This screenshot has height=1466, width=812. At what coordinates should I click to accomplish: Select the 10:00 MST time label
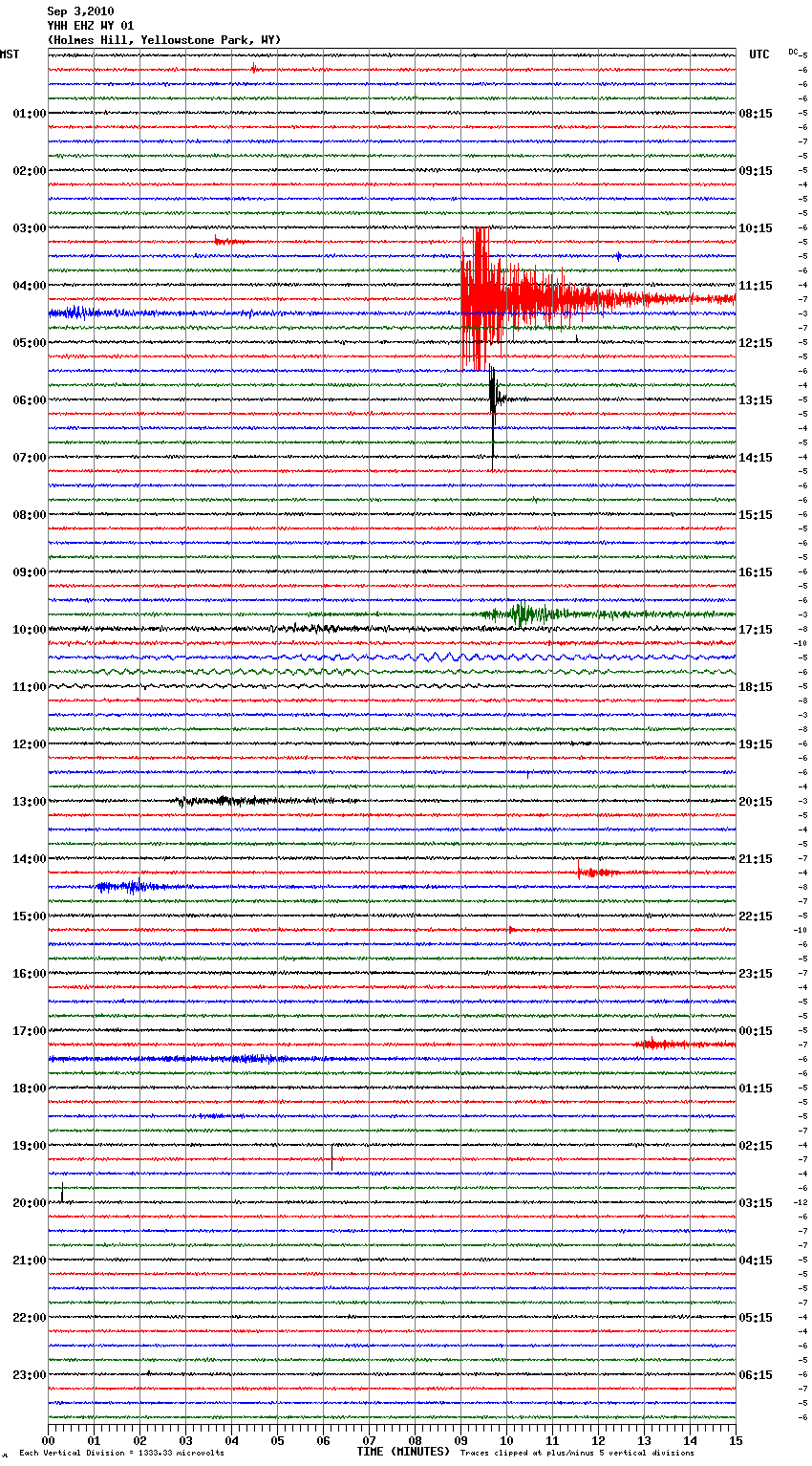click(x=30, y=630)
